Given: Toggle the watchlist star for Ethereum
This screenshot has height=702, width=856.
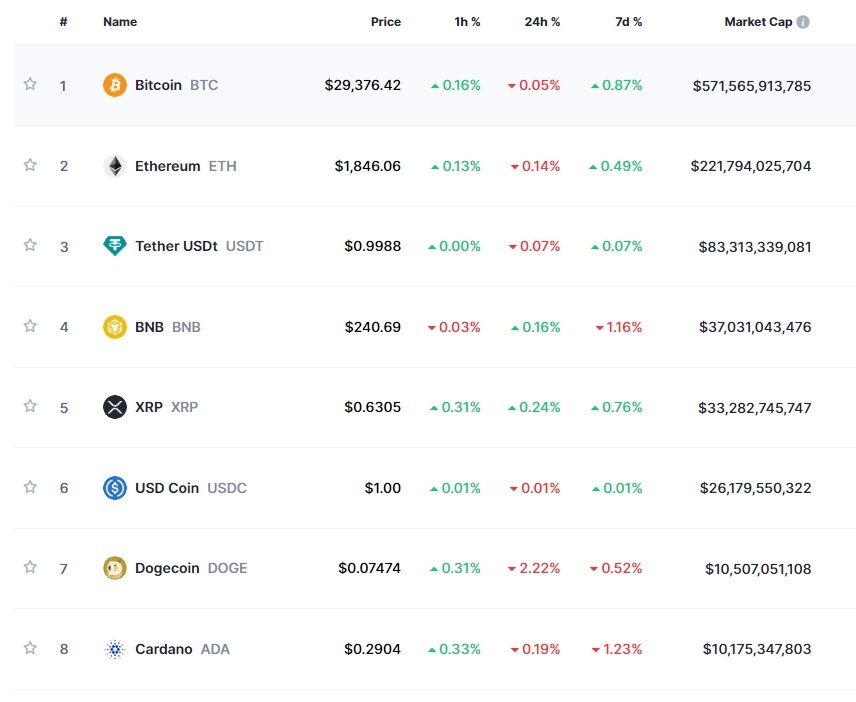Looking at the screenshot, I should point(30,165).
